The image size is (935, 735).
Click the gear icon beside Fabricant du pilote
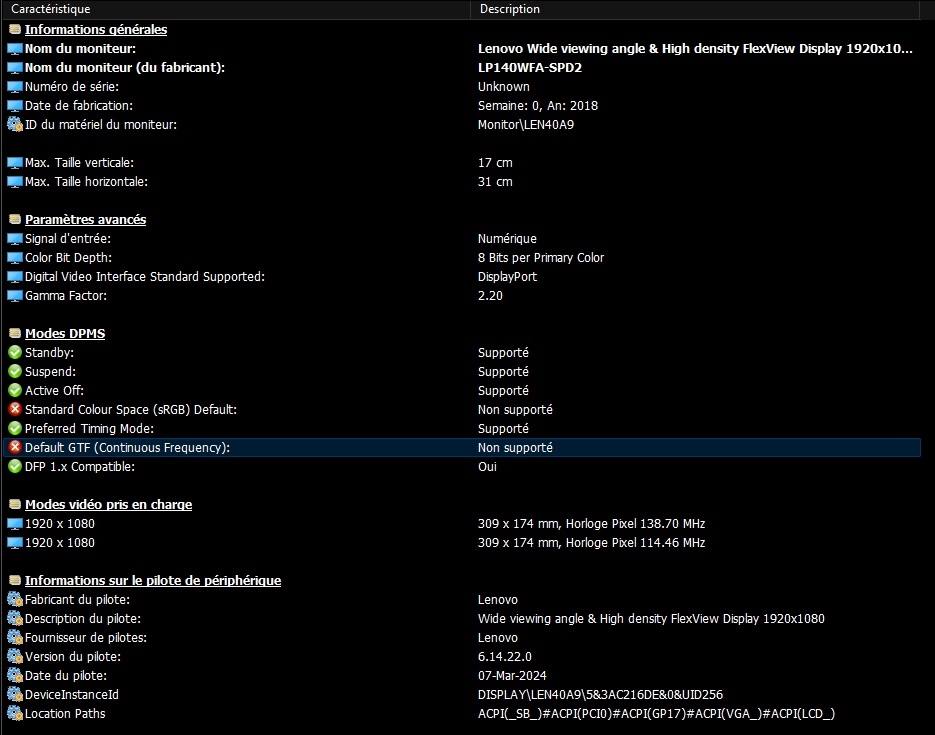pyautogui.click(x=15, y=599)
